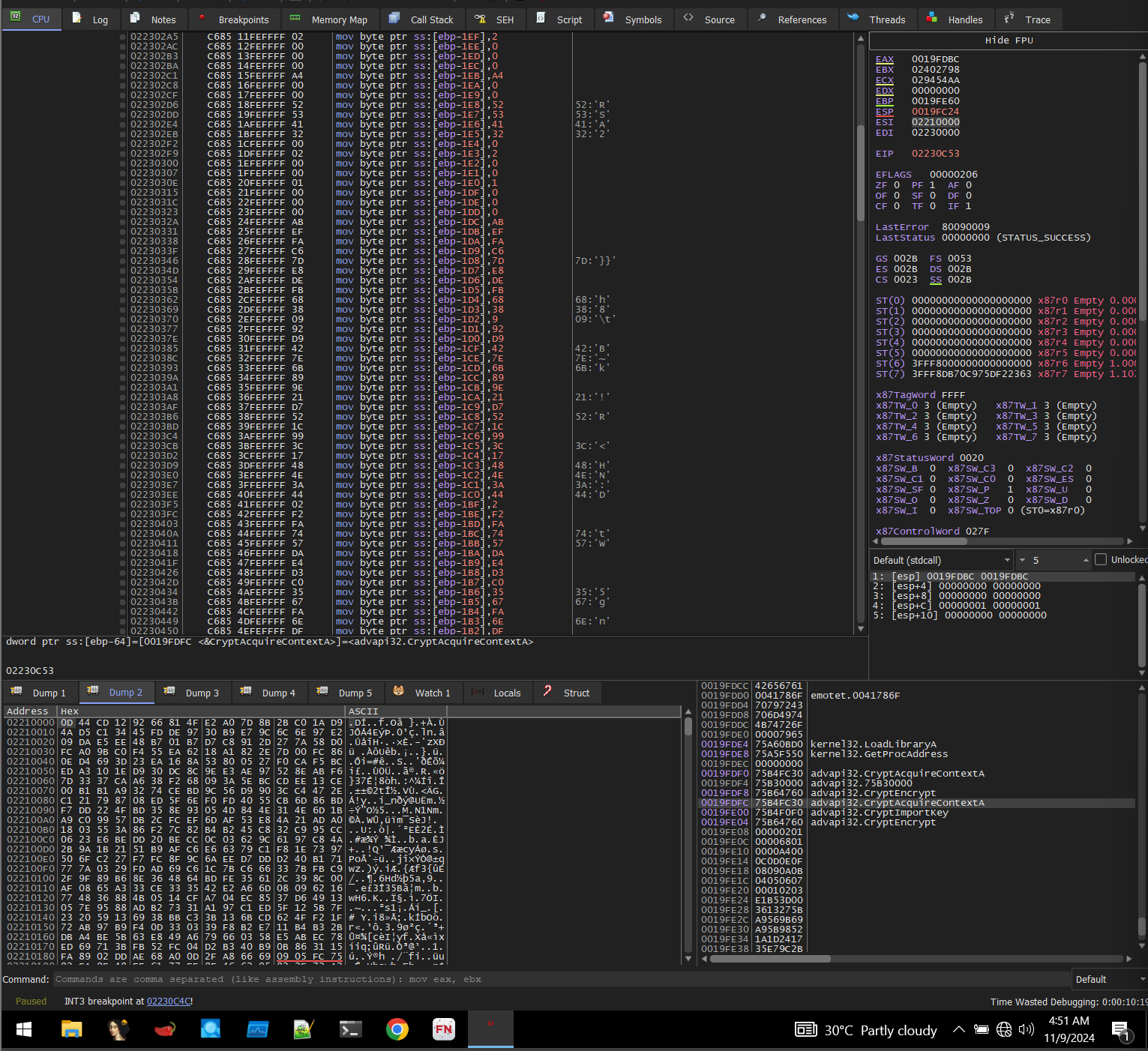The image size is (1148, 1051).
Task: Click the Handles tab icon
Action: tap(932, 18)
